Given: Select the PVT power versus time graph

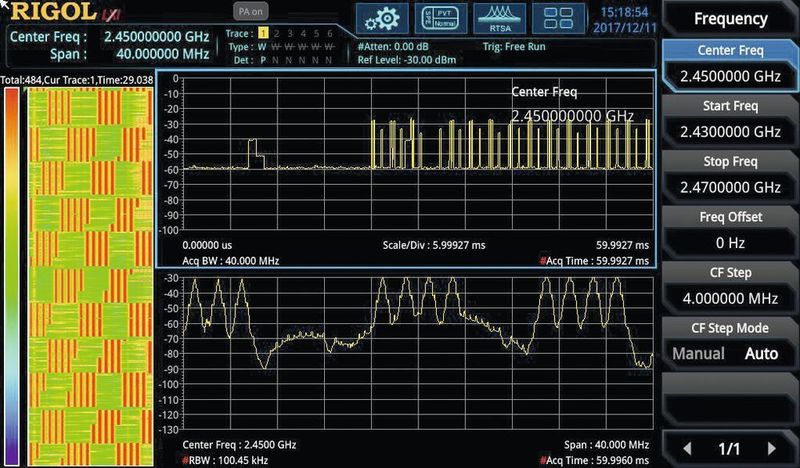Looking at the screenshot, I should click(x=418, y=154).
